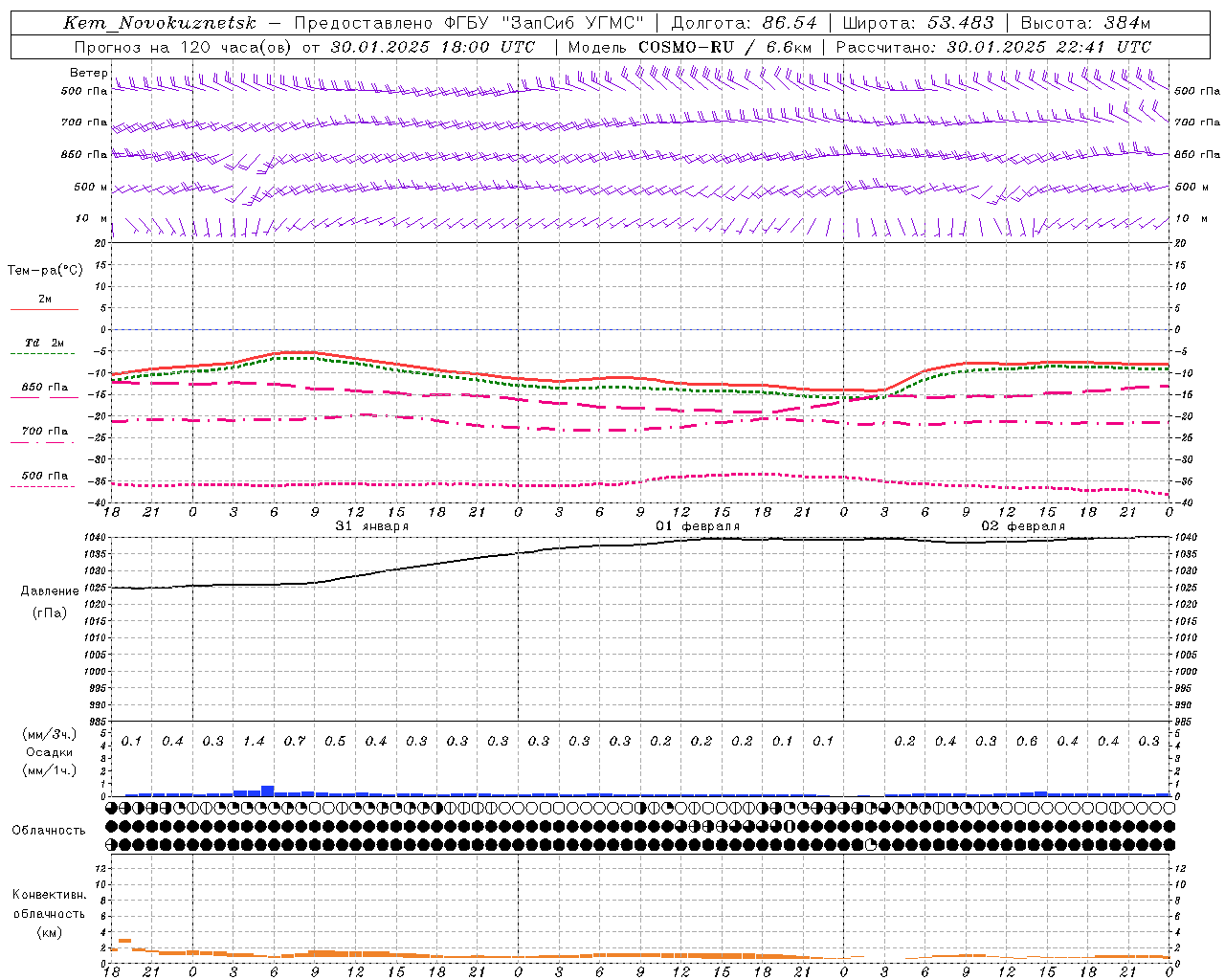Screen dimensions: 1225x980
Task: Click the '(км)' convective cloud unit label
Action: click(49, 931)
